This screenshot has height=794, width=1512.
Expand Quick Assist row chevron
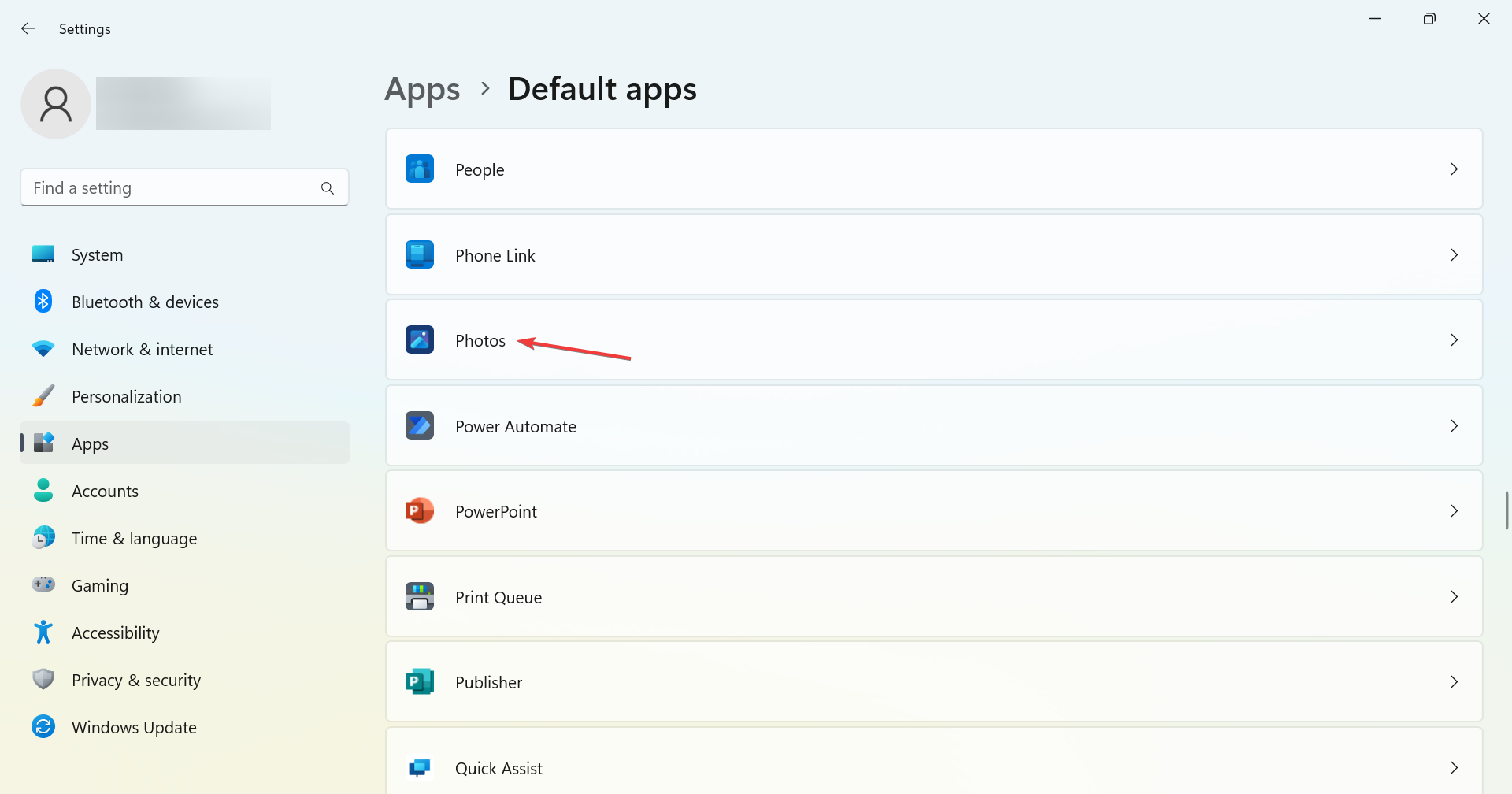1454,767
